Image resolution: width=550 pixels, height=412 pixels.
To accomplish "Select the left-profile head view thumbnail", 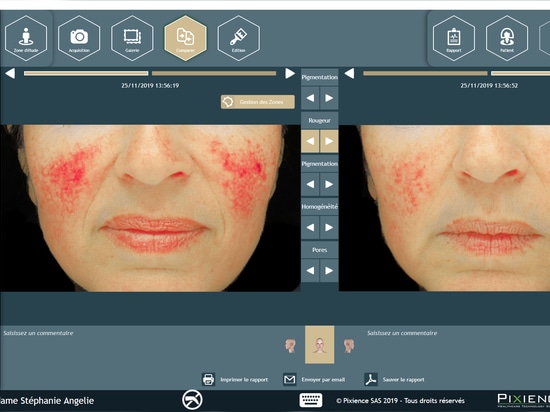I will (x=290, y=346).
